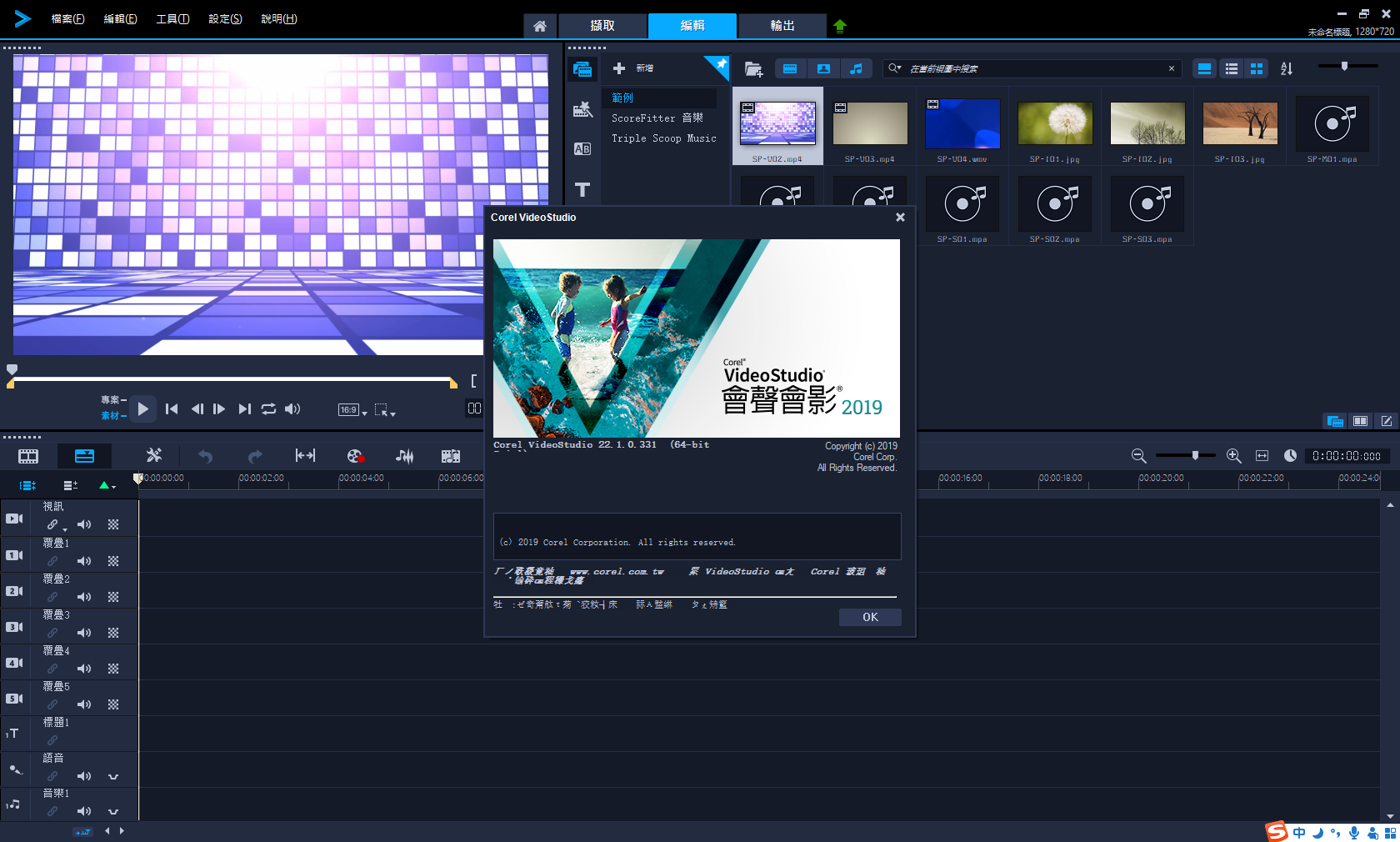Image resolution: width=1400 pixels, height=842 pixels.
Task: Open the media library panel icon
Action: click(582, 69)
